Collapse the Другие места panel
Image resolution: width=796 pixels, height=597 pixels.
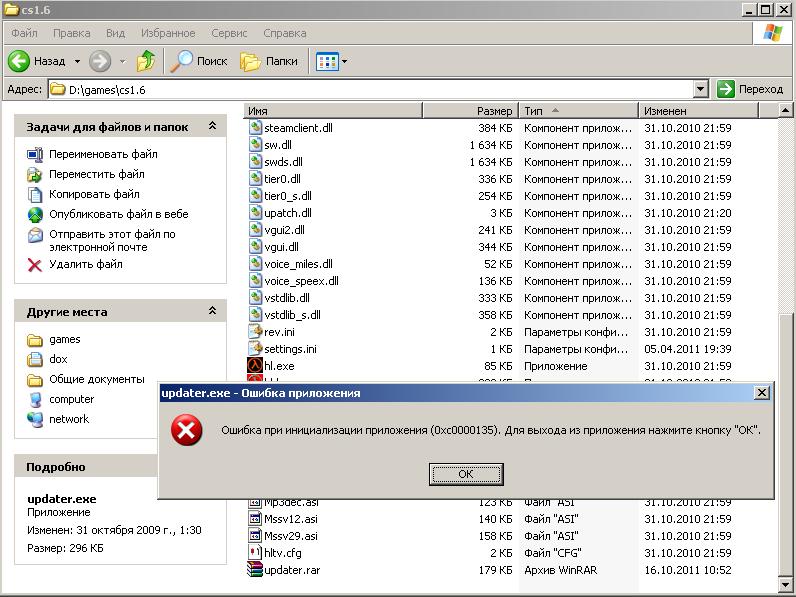coord(213,311)
